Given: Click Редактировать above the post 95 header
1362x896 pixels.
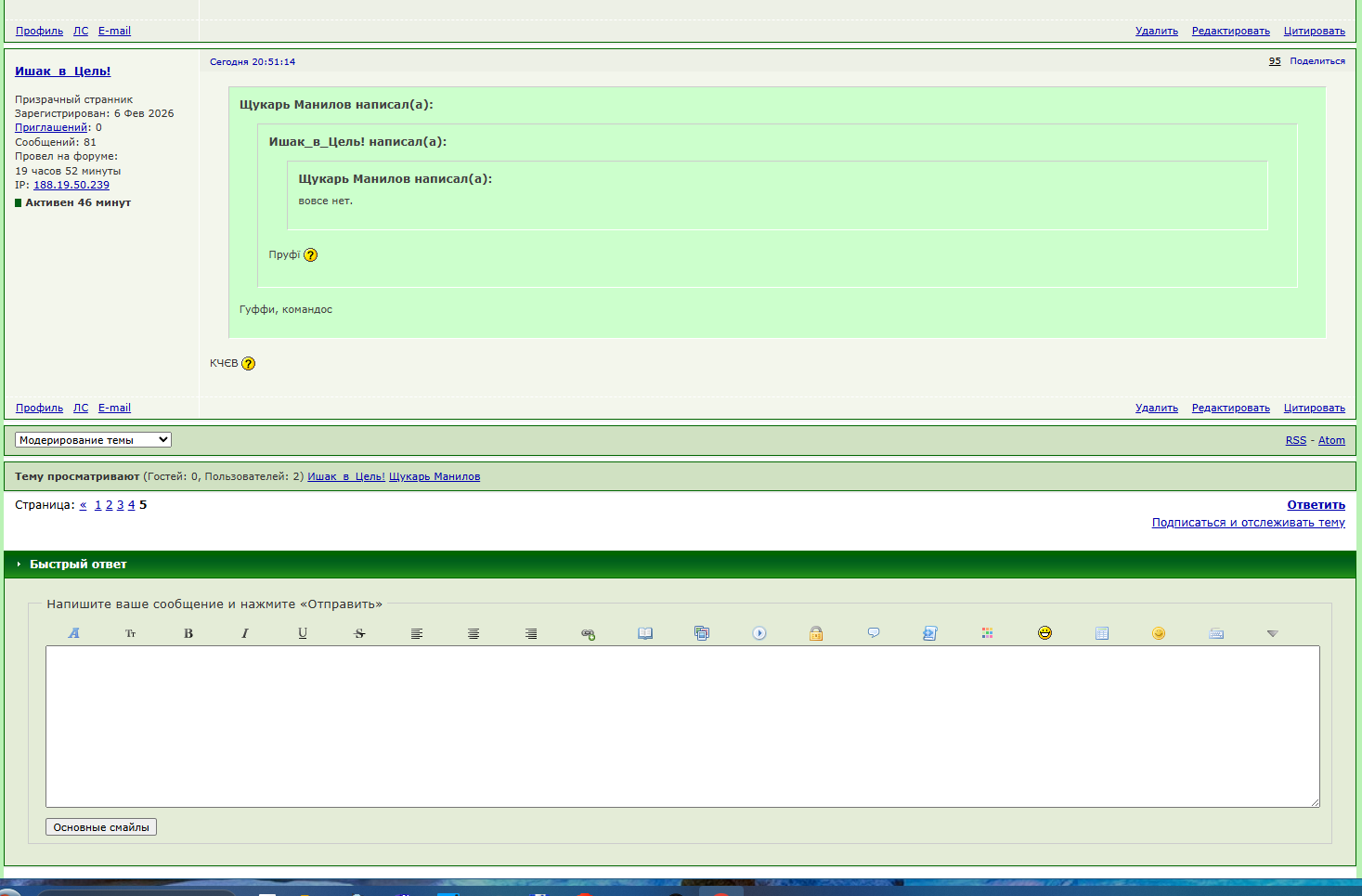Looking at the screenshot, I should 1230,31.
